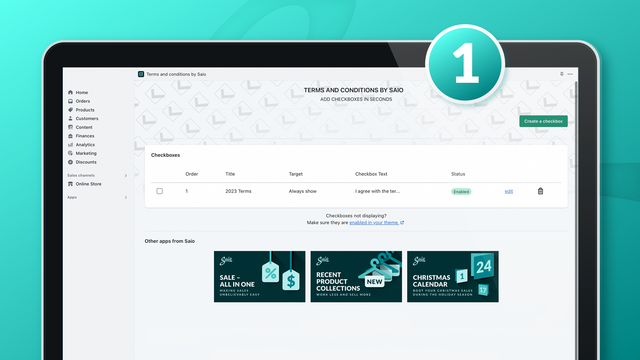Open Sale – All in One app banner

pos(260,277)
